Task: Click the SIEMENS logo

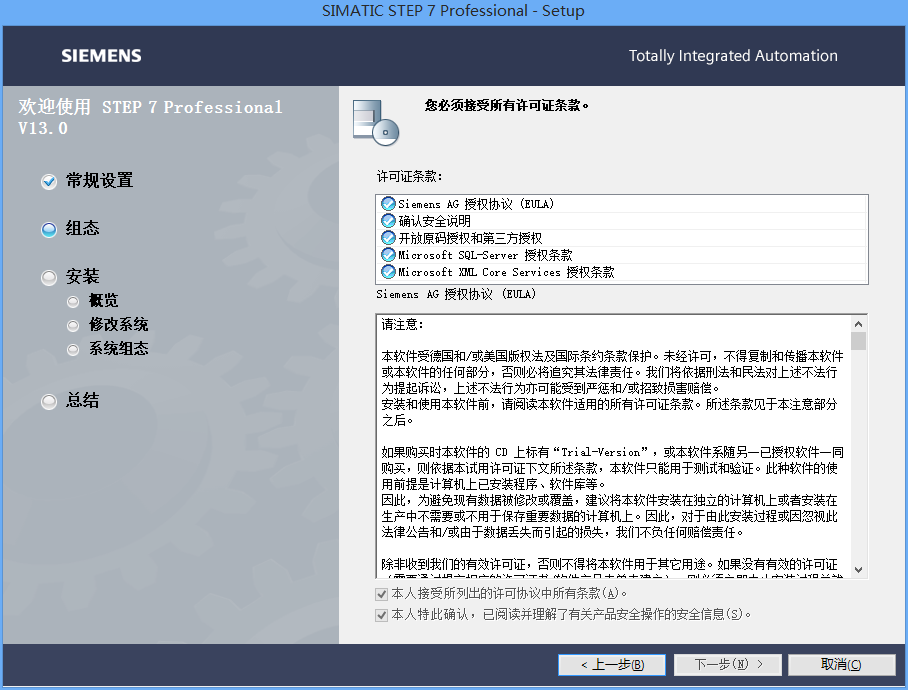Action: [101, 56]
